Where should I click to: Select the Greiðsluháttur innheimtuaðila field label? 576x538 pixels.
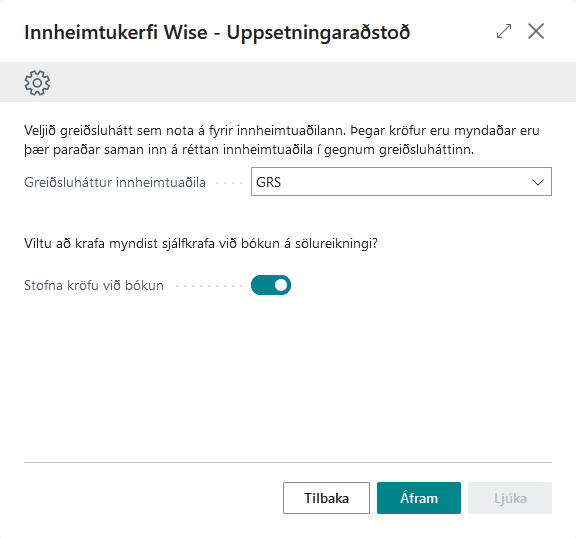[x=115, y=183]
